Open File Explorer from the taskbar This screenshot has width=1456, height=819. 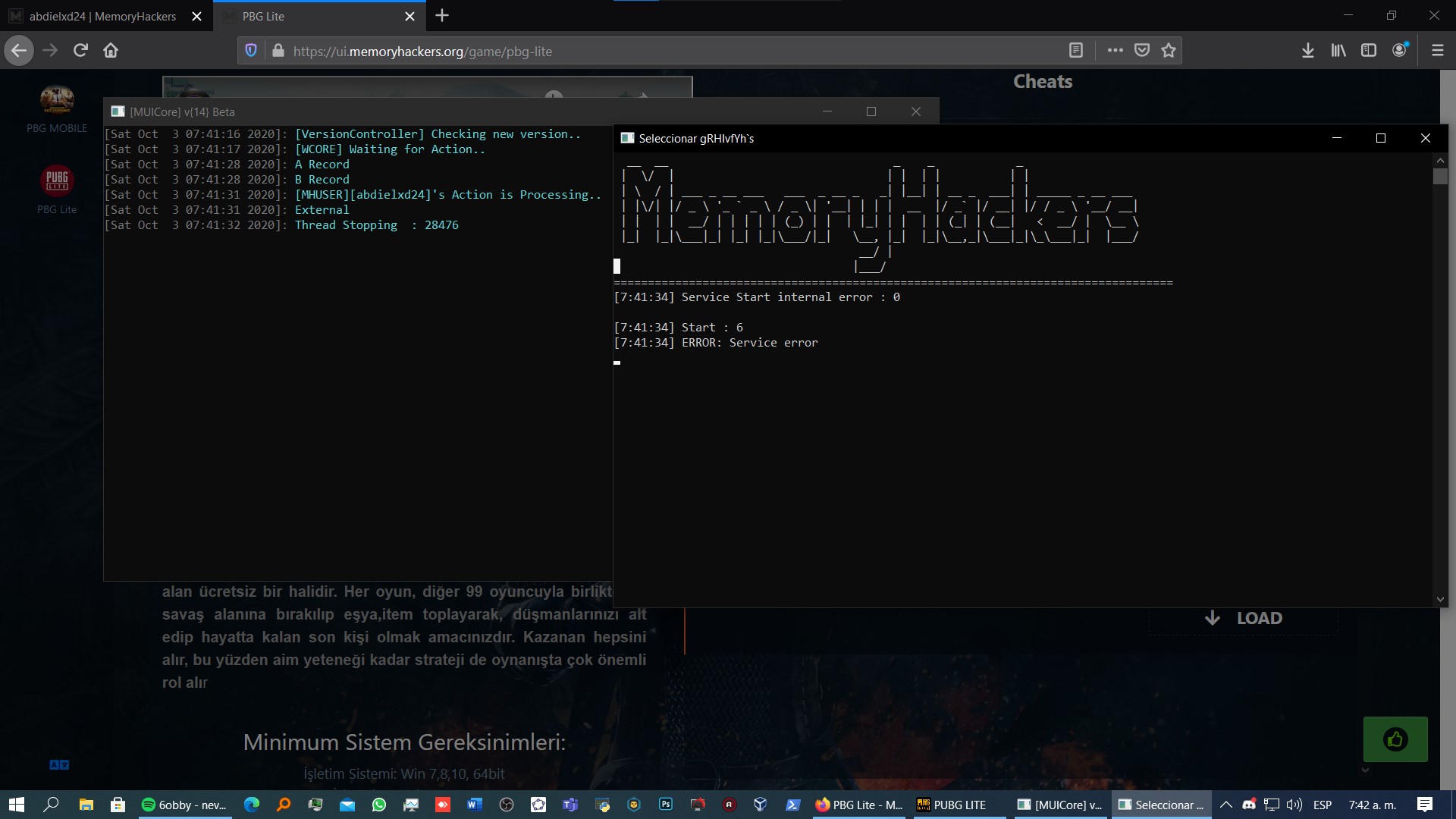click(x=86, y=805)
